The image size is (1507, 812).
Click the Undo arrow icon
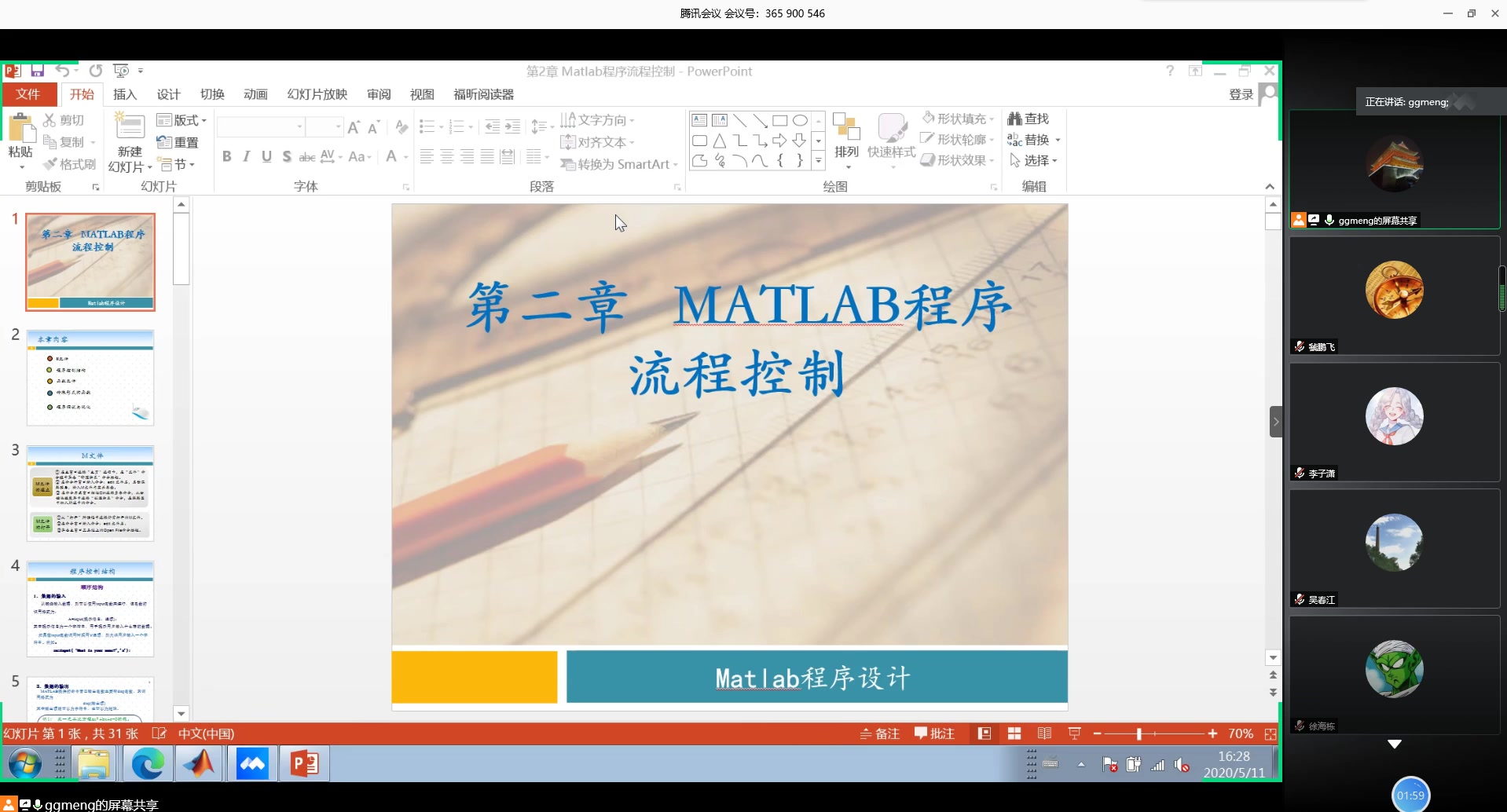point(62,71)
